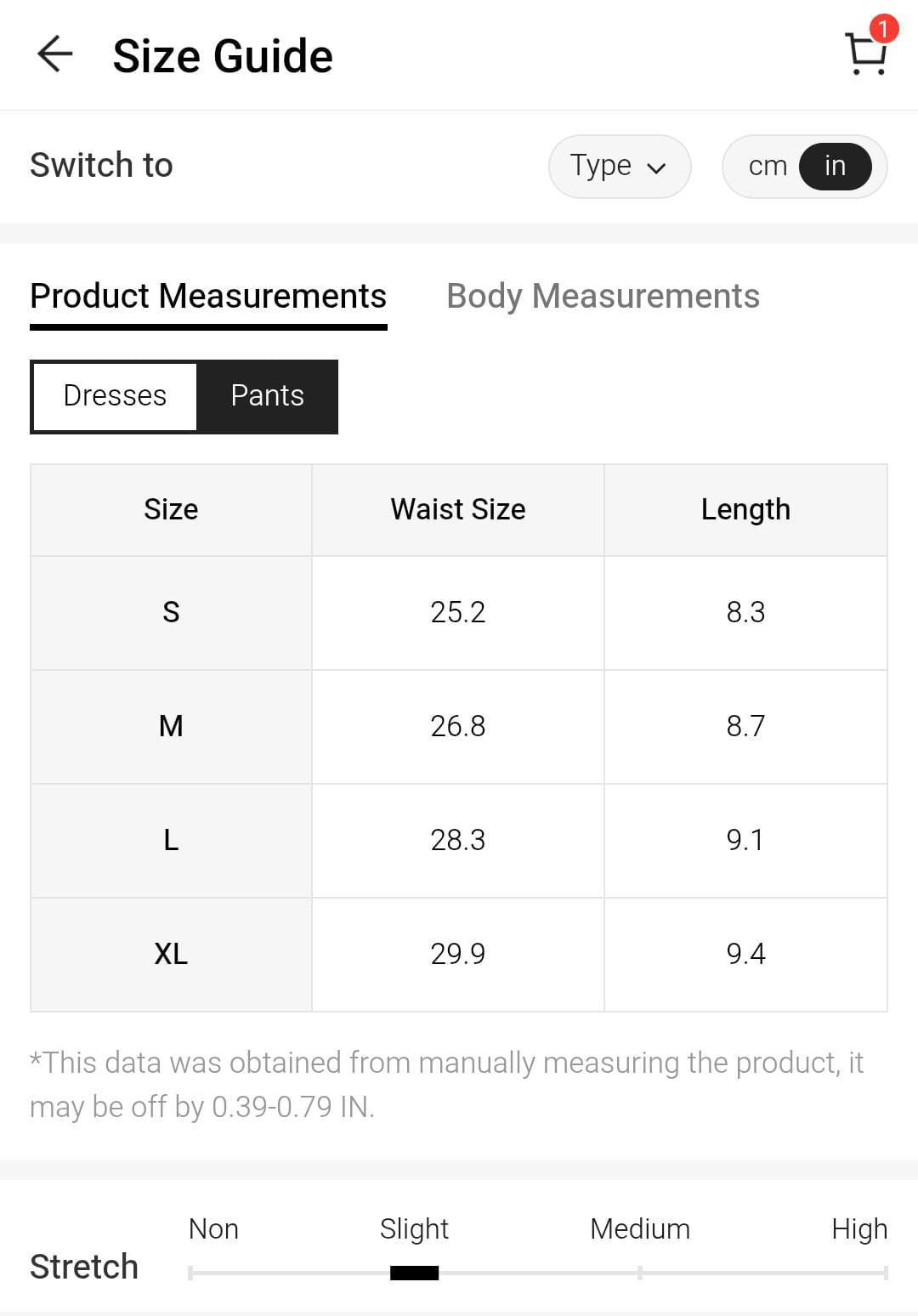Select the in unit option
Viewport: 918px width, 1316px height.
click(x=835, y=166)
